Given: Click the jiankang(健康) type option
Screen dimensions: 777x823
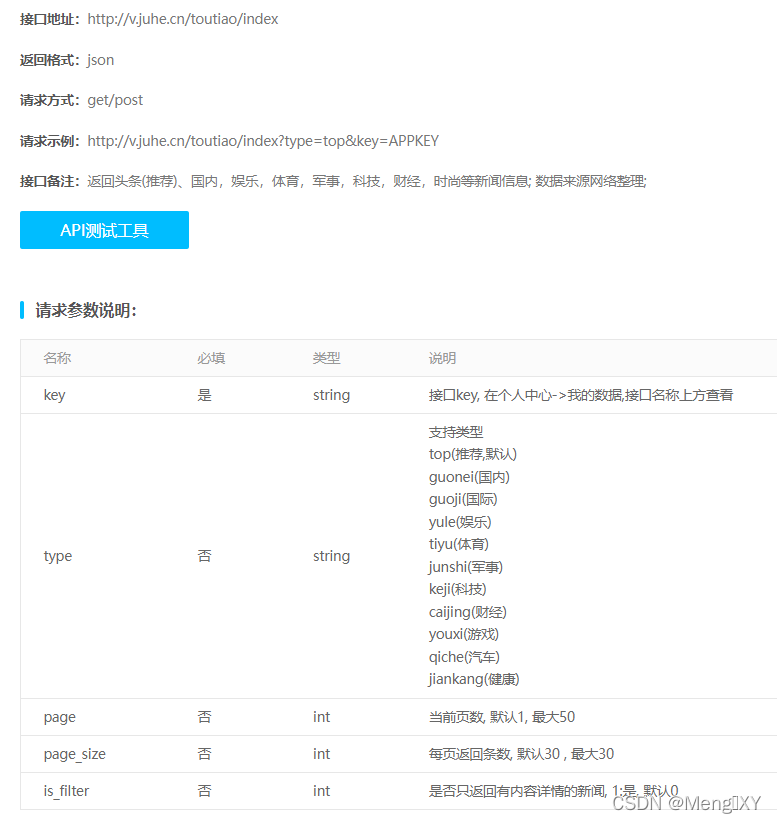Looking at the screenshot, I should coord(474,680).
